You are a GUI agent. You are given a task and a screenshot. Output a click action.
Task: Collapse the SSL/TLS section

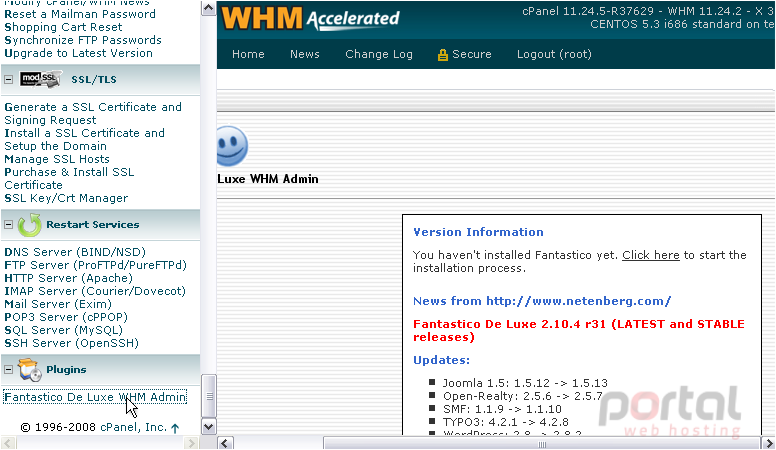pos(8,79)
